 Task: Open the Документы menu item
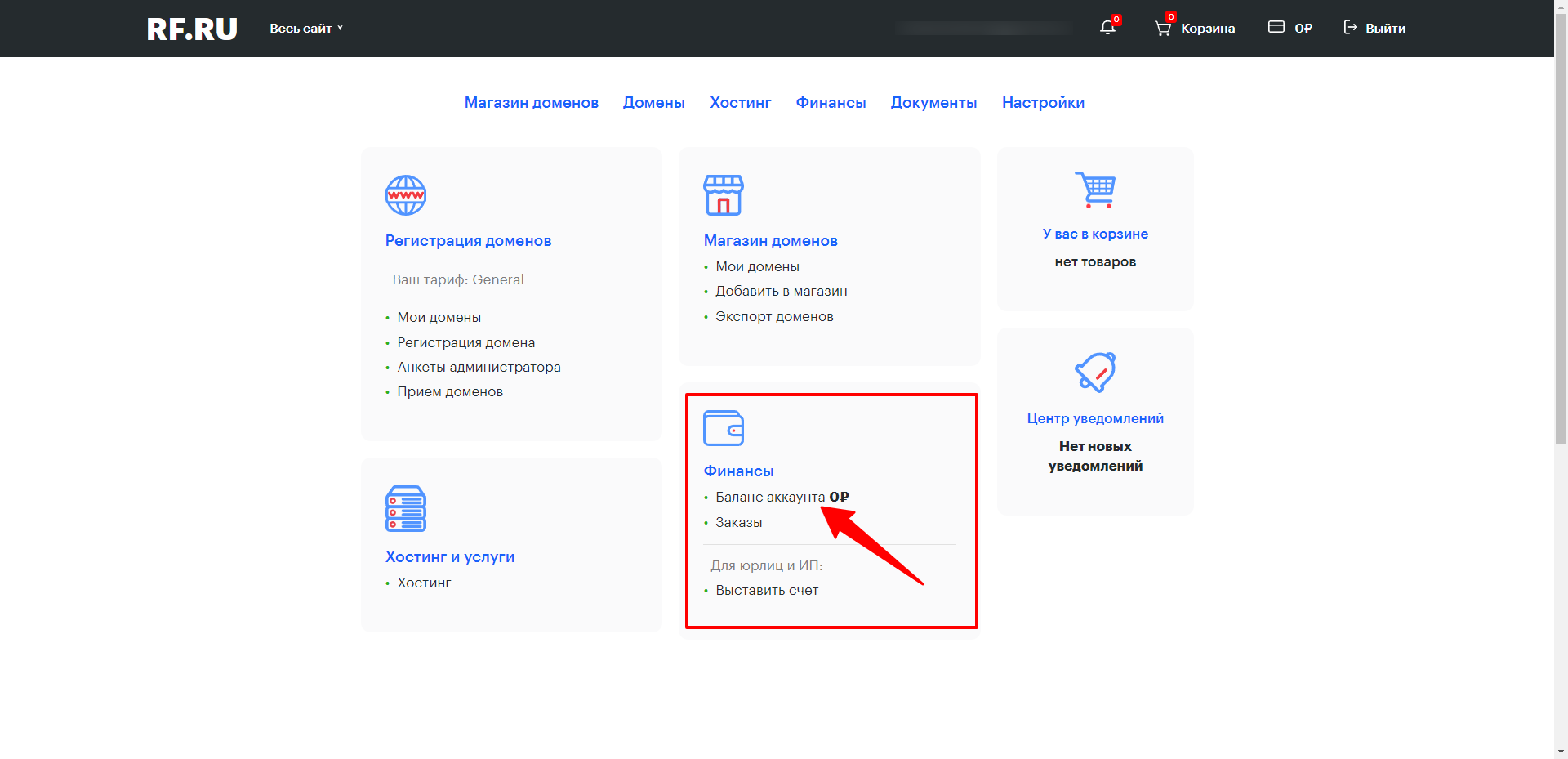(x=933, y=103)
